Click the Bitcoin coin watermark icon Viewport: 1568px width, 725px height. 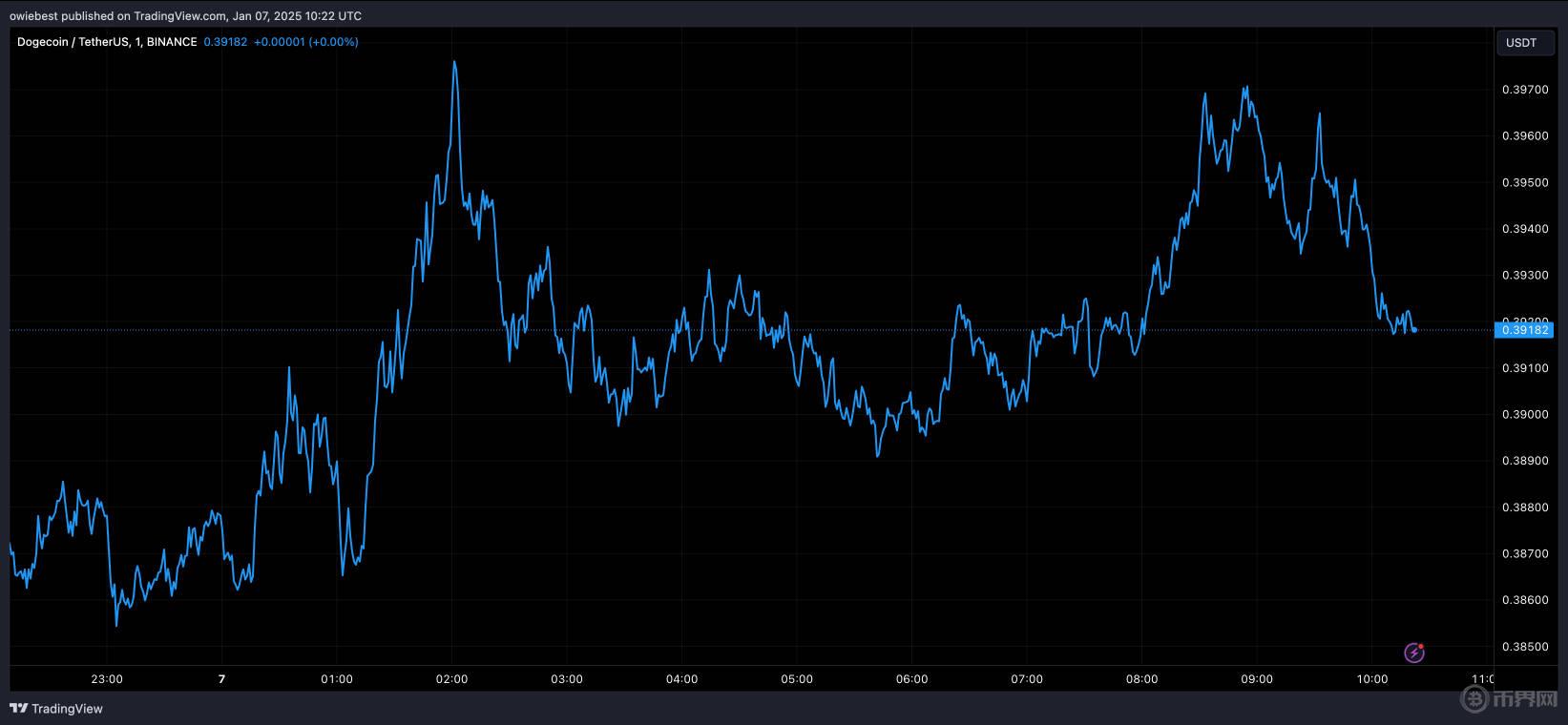pos(1474,700)
